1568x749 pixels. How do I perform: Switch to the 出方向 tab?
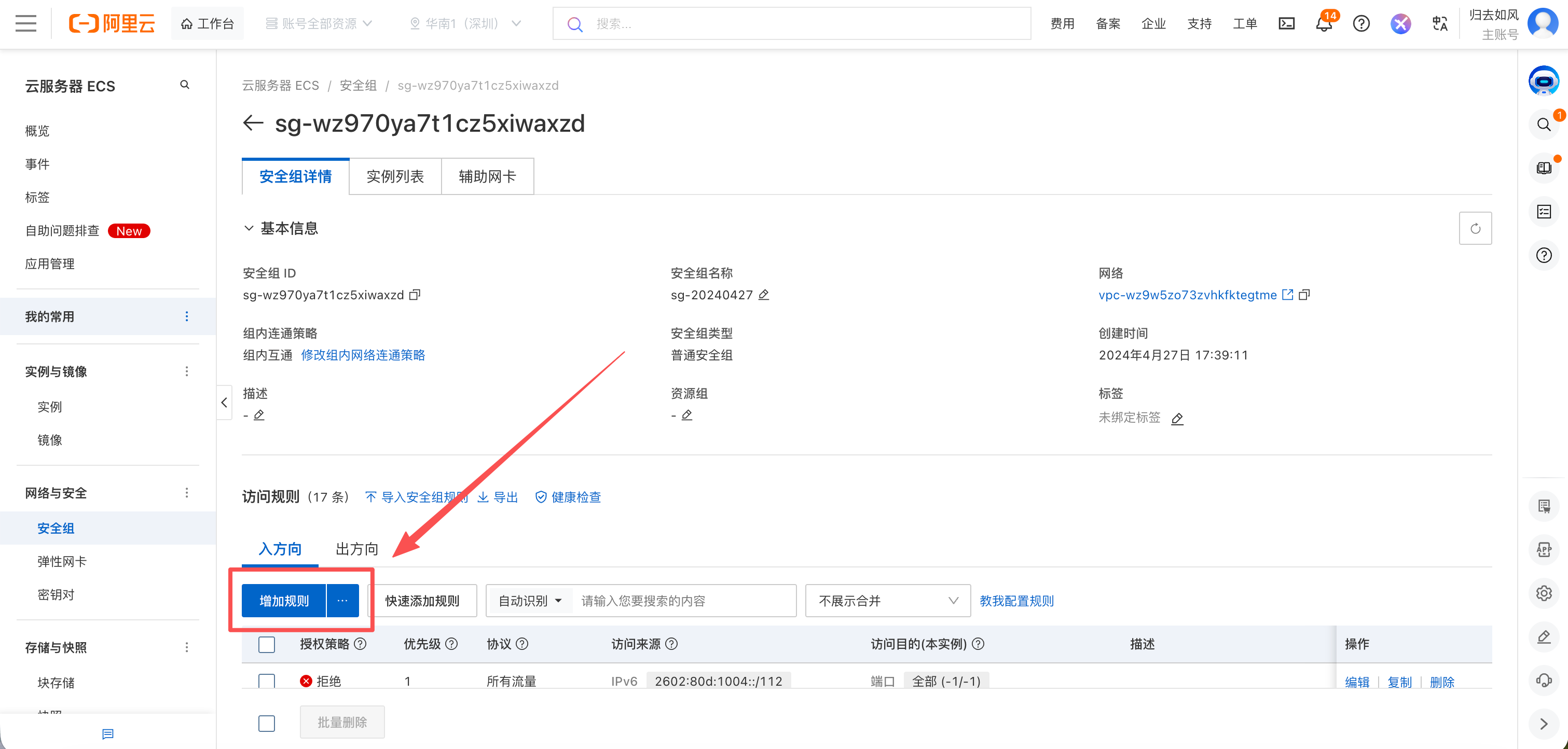(356, 549)
